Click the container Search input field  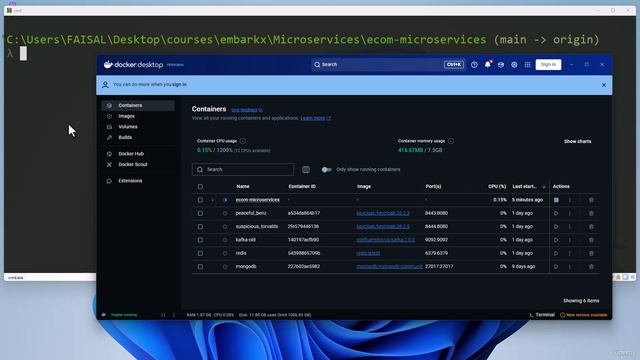pos(243,169)
